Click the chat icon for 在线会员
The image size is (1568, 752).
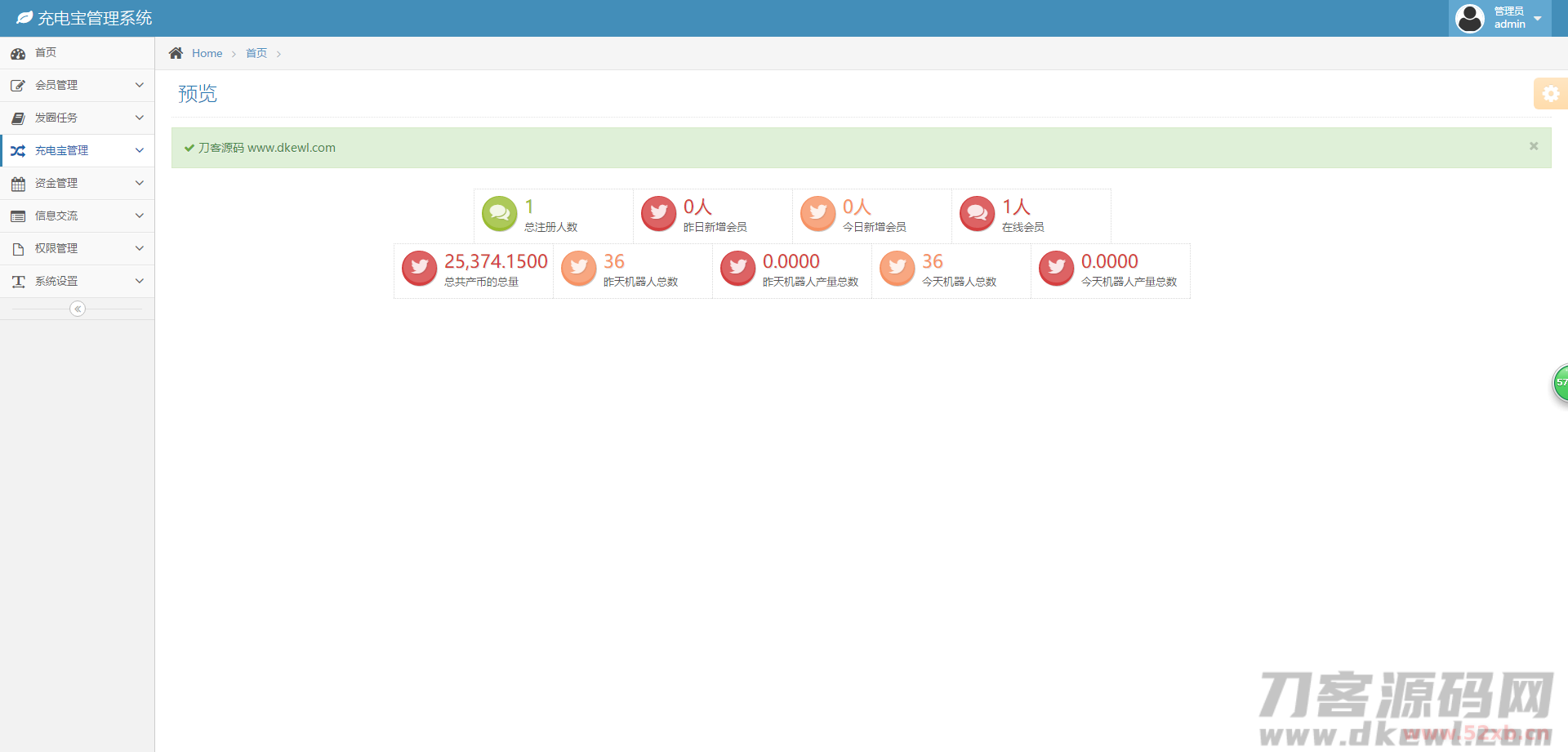tap(977, 214)
